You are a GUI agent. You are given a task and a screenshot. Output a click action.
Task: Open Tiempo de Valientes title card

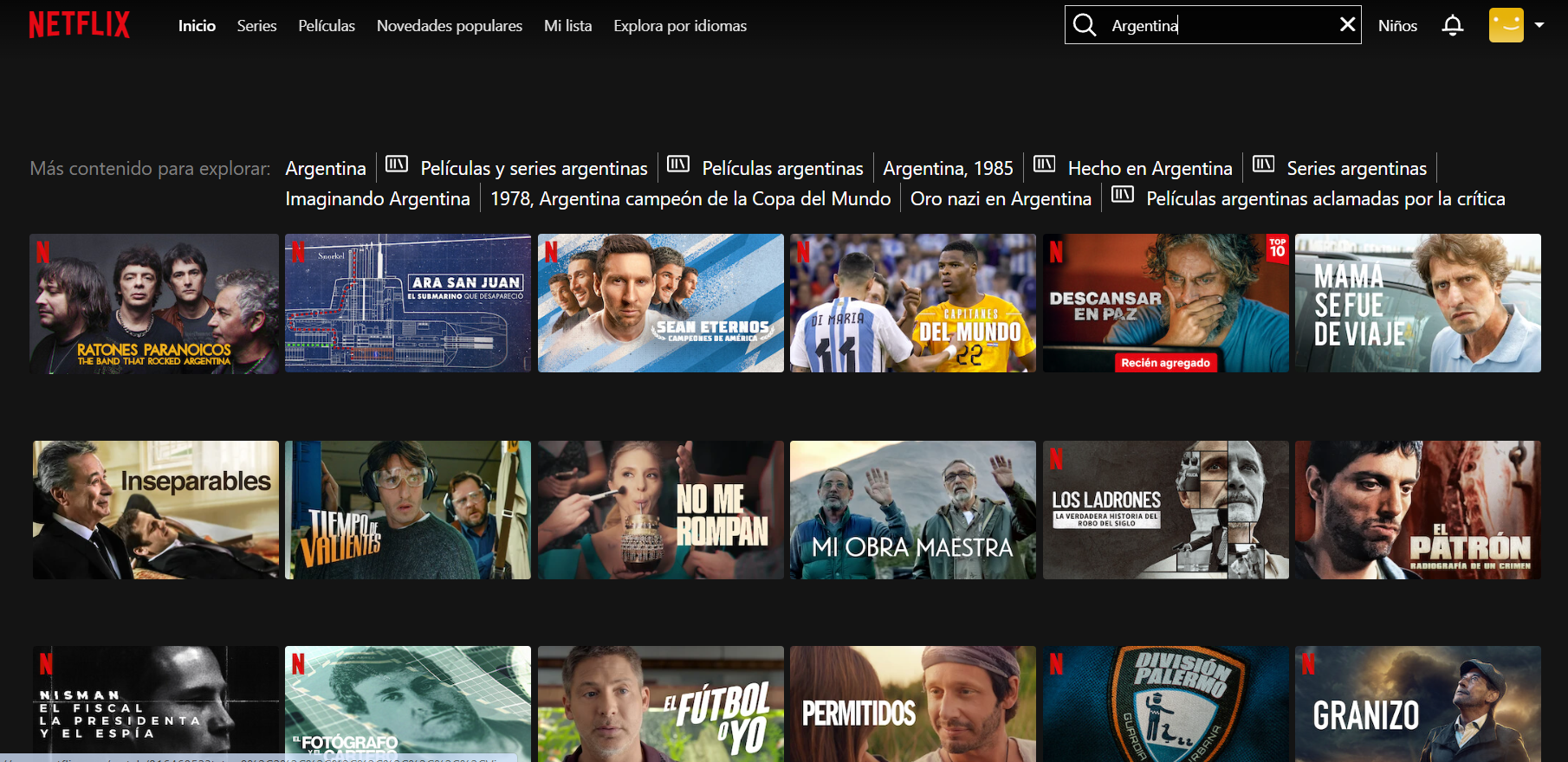coord(408,510)
